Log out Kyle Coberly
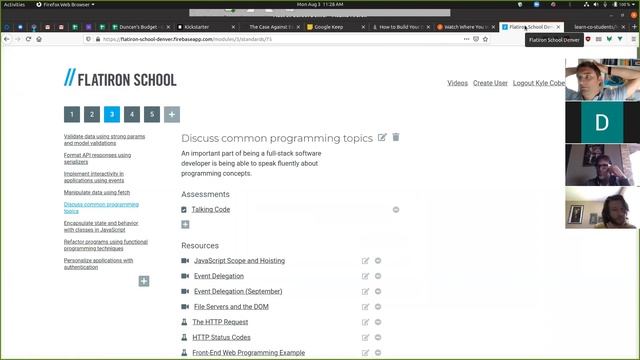The width and height of the screenshot is (640, 360). pyautogui.click(x=539, y=83)
